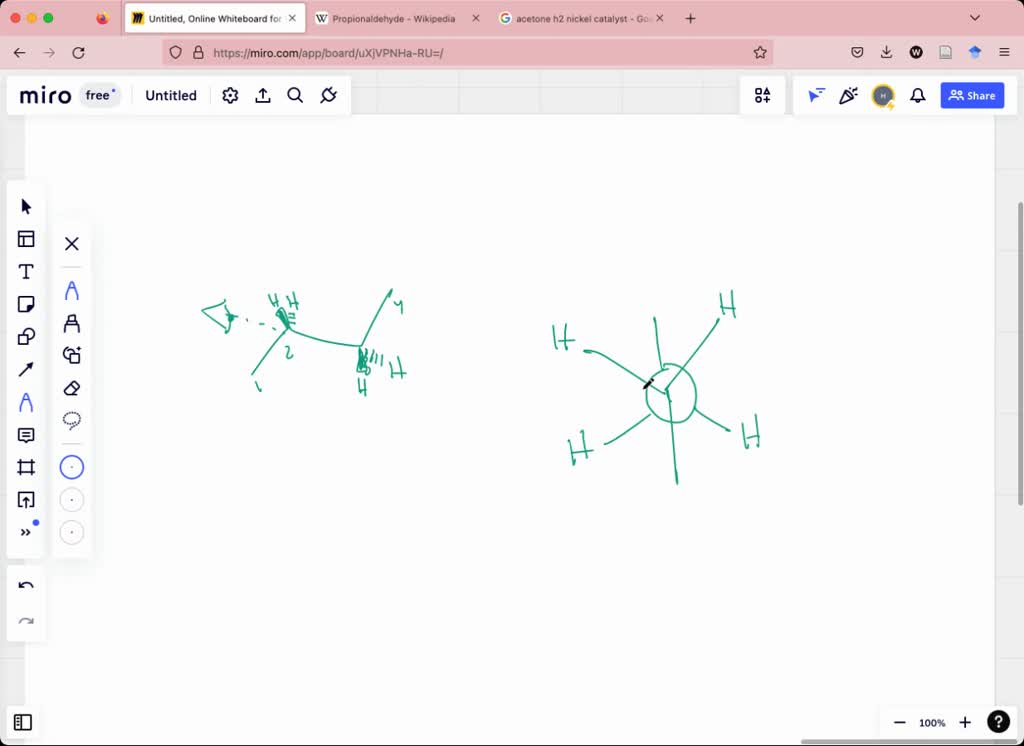Select the arrow connector tool
The width and height of the screenshot is (1024, 746).
point(26,369)
